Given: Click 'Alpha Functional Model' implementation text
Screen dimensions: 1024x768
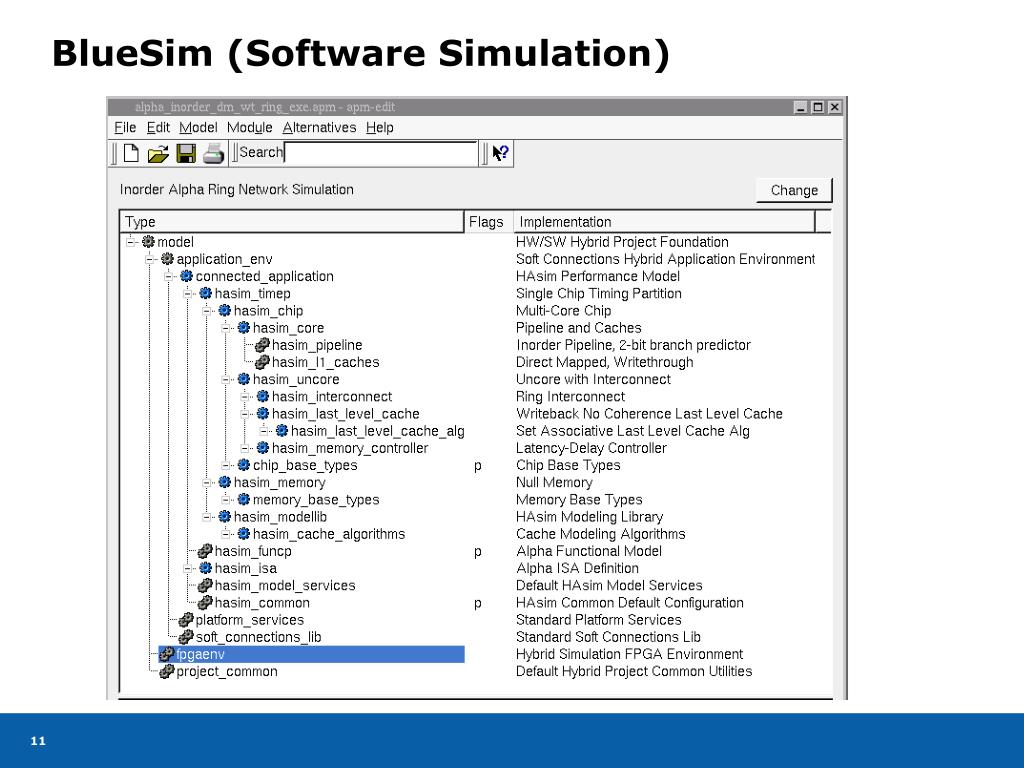Looking at the screenshot, I should coord(588,551).
